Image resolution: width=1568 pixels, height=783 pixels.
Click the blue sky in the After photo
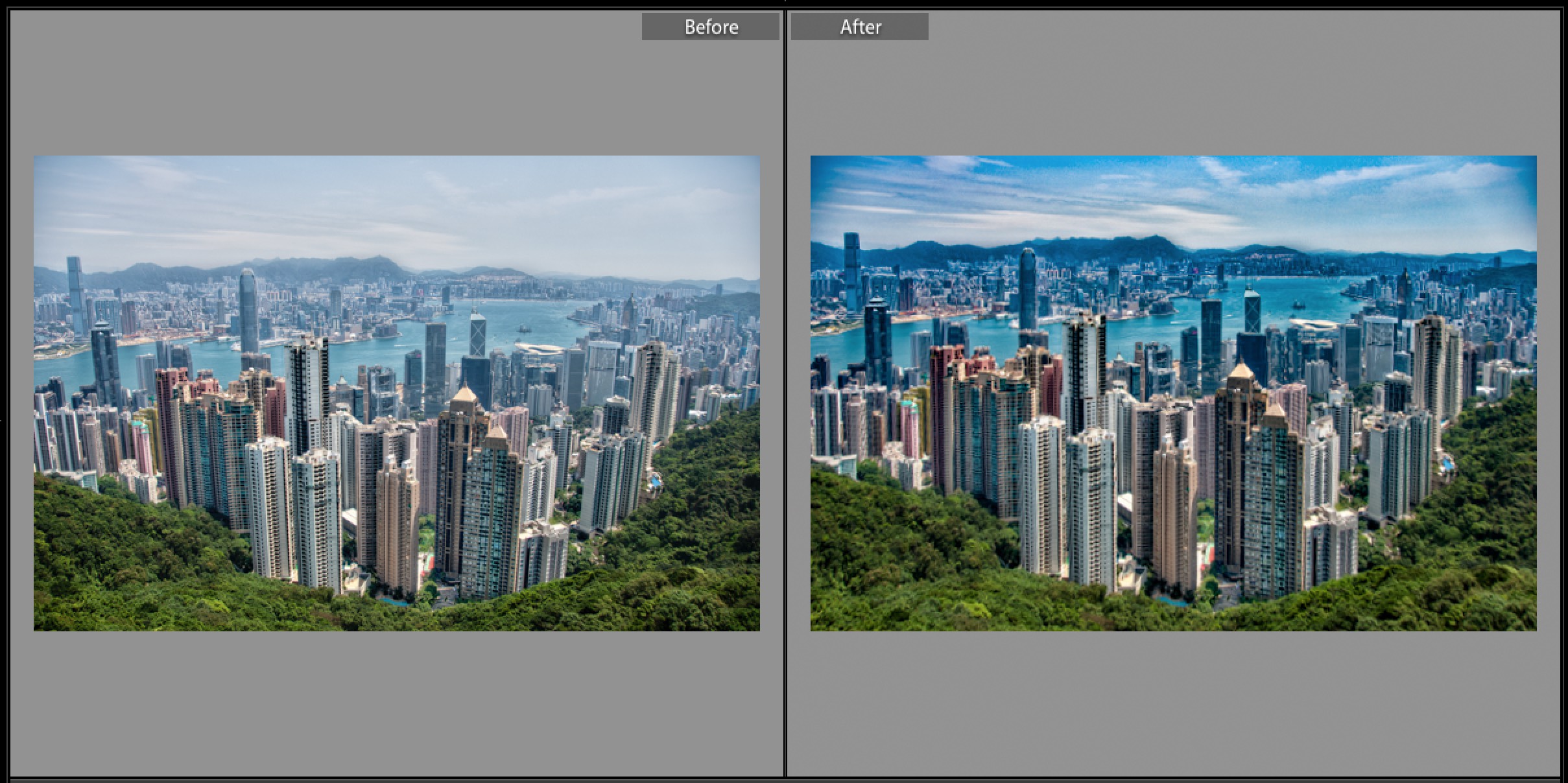[x=1173, y=194]
